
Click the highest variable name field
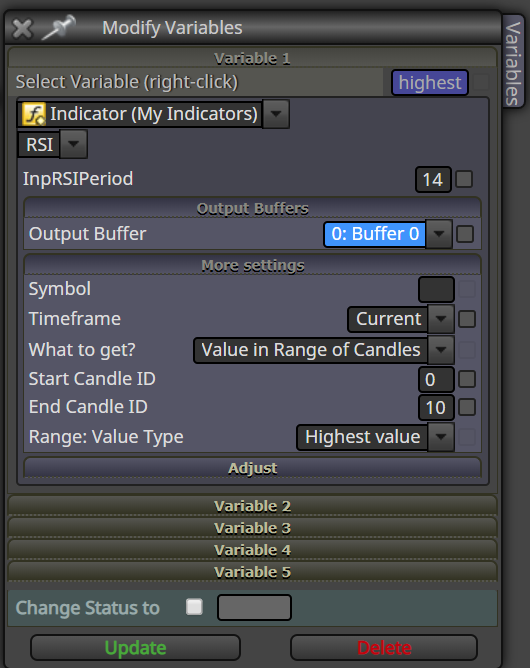[x=429, y=83]
